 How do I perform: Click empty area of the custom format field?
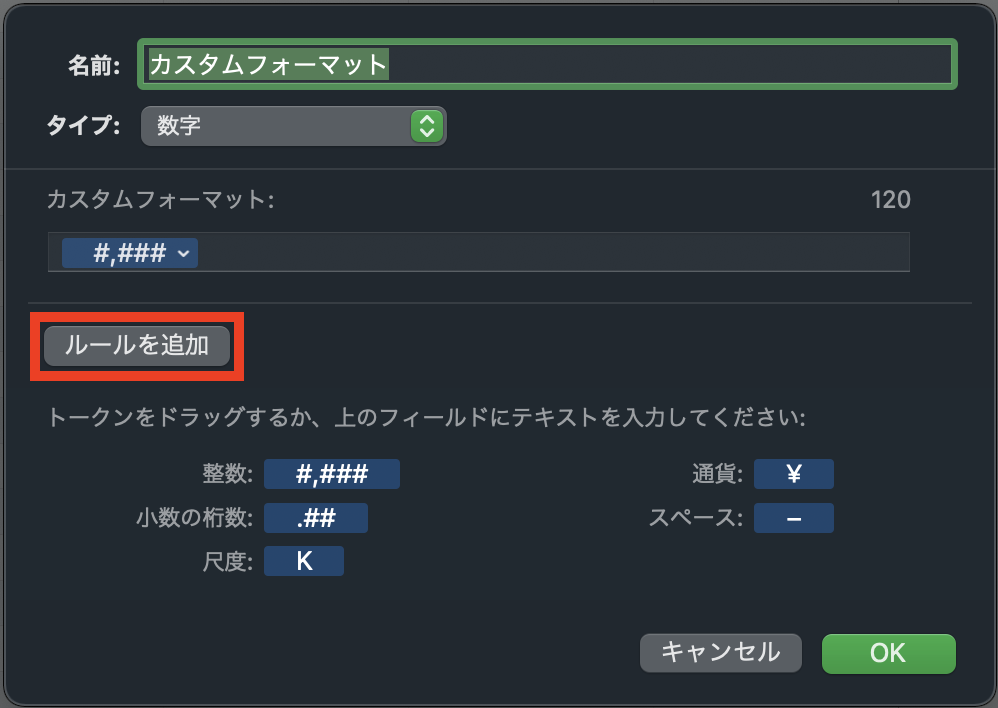[550, 254]
